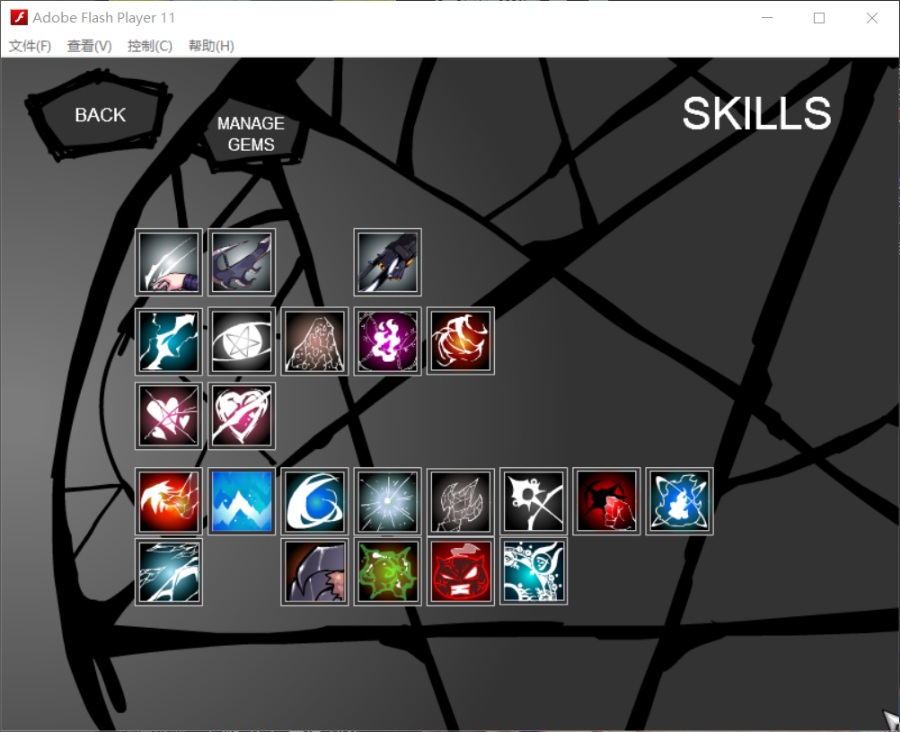Choose the blue lightning bolt skill
This screenshot has width=900, height=732.
pyautogui.click(x=169, y=341)
